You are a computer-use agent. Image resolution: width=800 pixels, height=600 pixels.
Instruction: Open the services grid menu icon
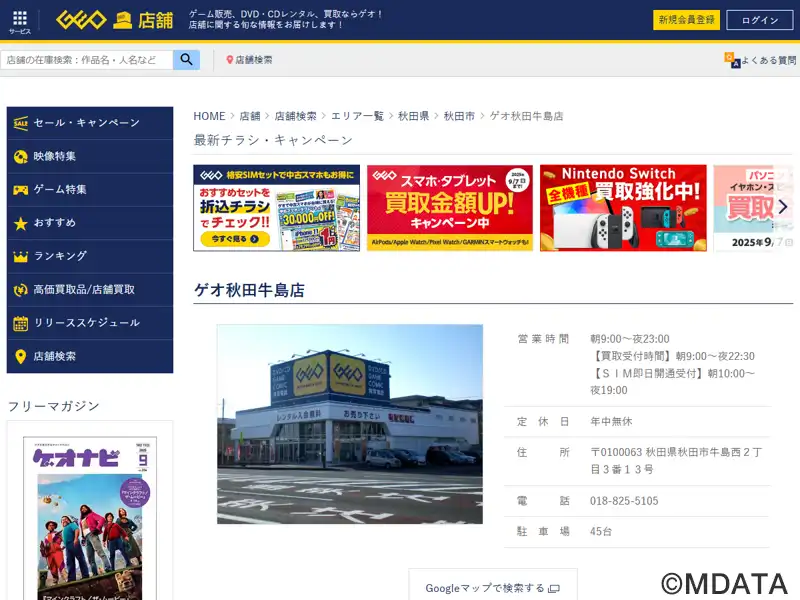click(x=20, y=19)
